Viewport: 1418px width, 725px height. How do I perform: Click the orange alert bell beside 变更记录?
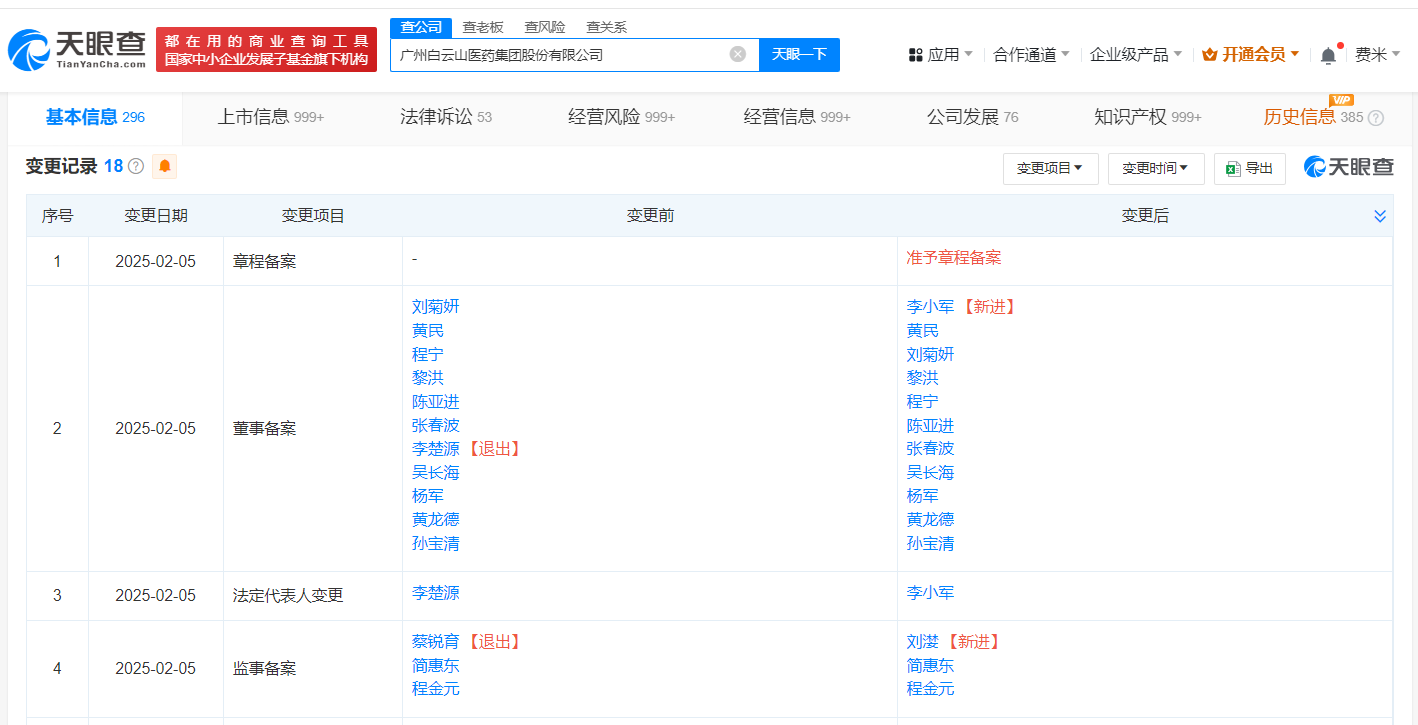coord(164,167)
